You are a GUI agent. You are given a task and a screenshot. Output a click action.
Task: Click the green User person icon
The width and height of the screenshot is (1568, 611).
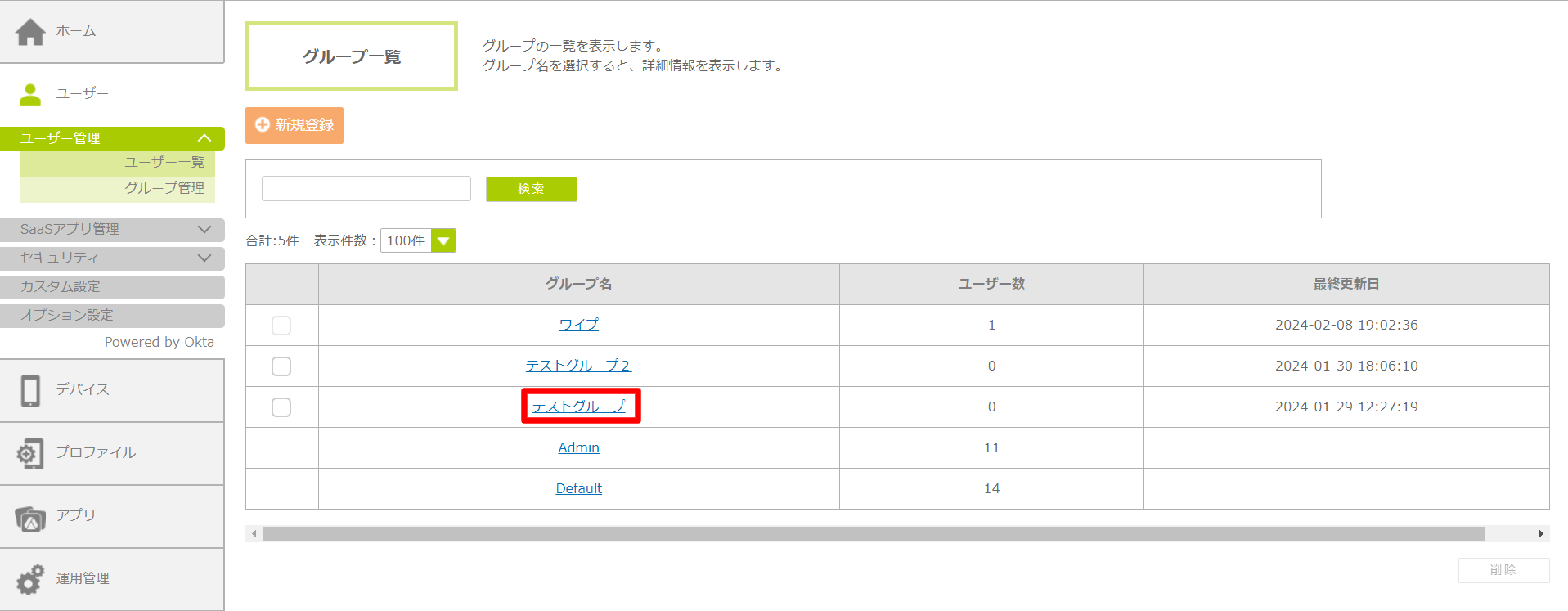[30, 95]
